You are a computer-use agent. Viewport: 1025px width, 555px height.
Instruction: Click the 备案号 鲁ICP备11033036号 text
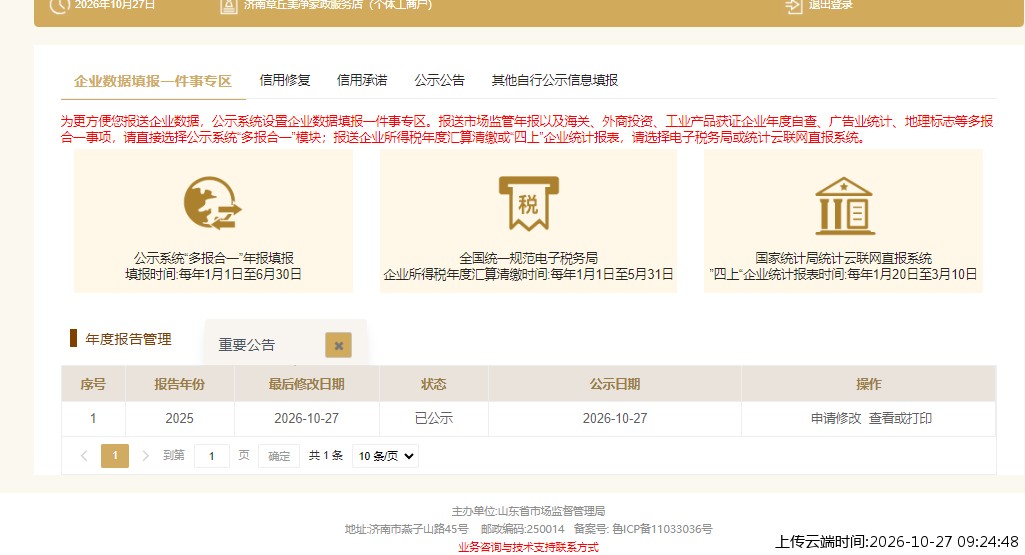(x=643, y=529)
